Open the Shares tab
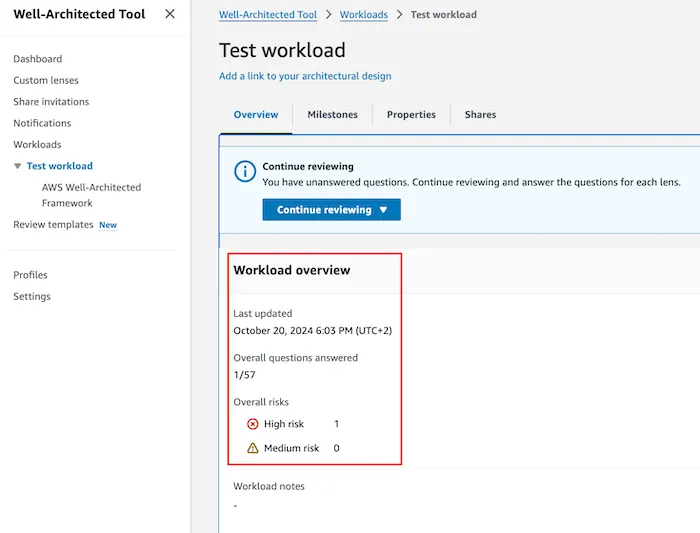This screenshot has width=700, height=533. pos(480,115)
